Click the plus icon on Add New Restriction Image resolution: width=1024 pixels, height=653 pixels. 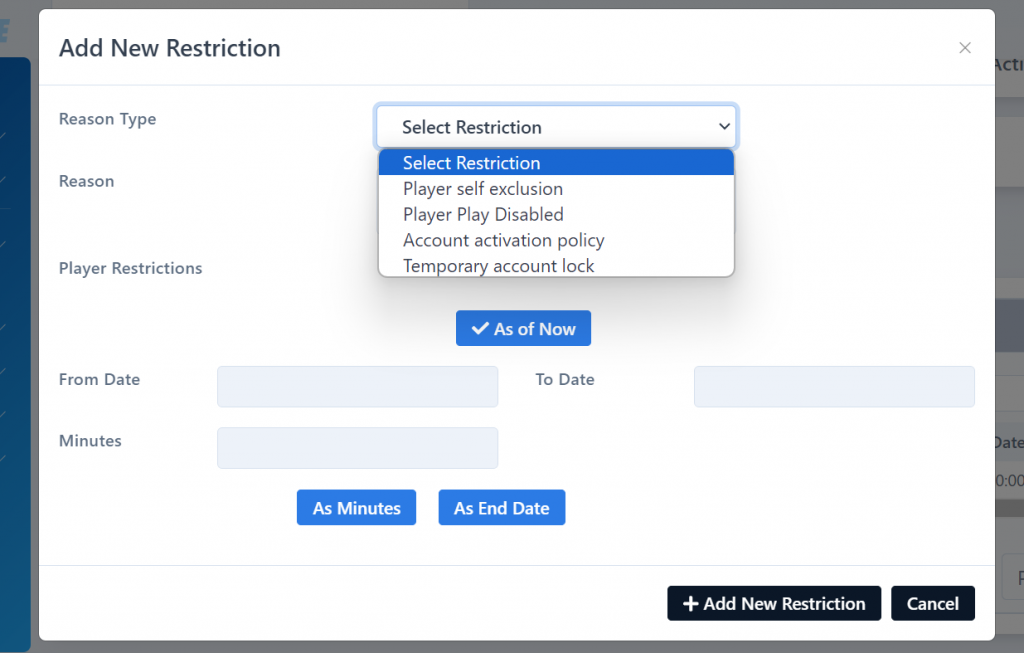(x=690, y=604)
